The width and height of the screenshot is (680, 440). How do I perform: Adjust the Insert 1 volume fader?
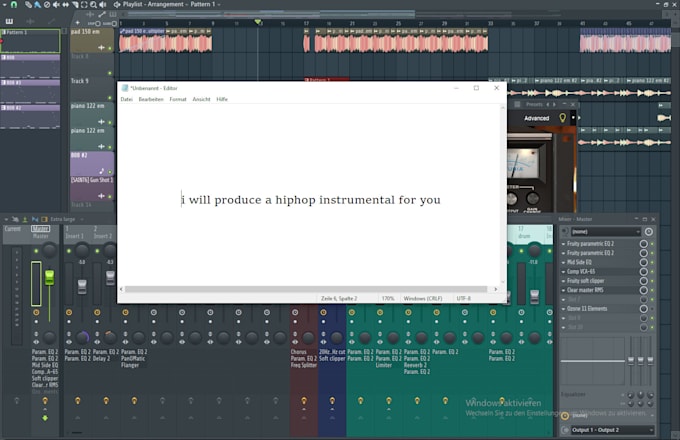click(x=82, y=286)
